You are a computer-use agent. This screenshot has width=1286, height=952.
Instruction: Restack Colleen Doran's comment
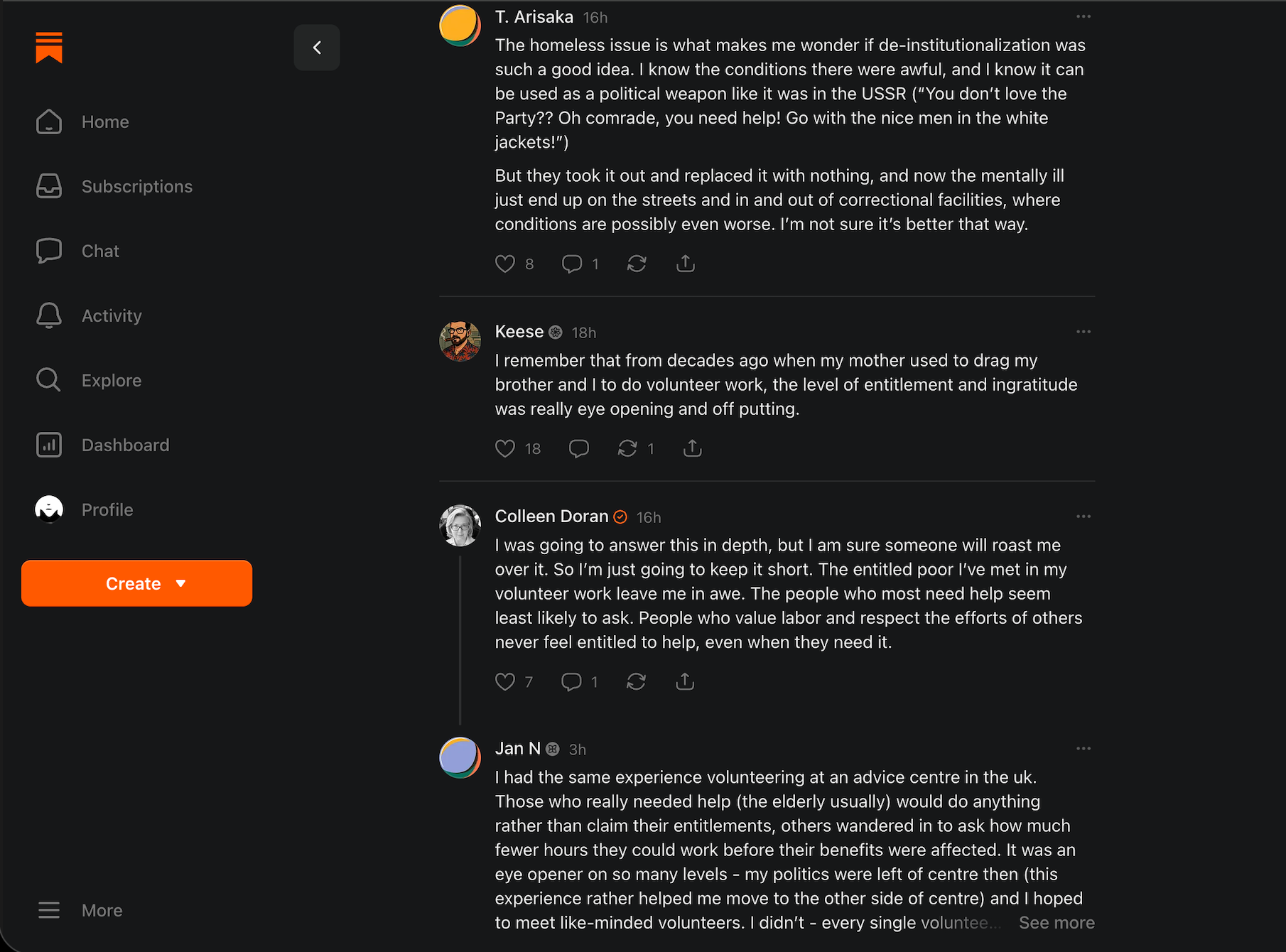636,682
